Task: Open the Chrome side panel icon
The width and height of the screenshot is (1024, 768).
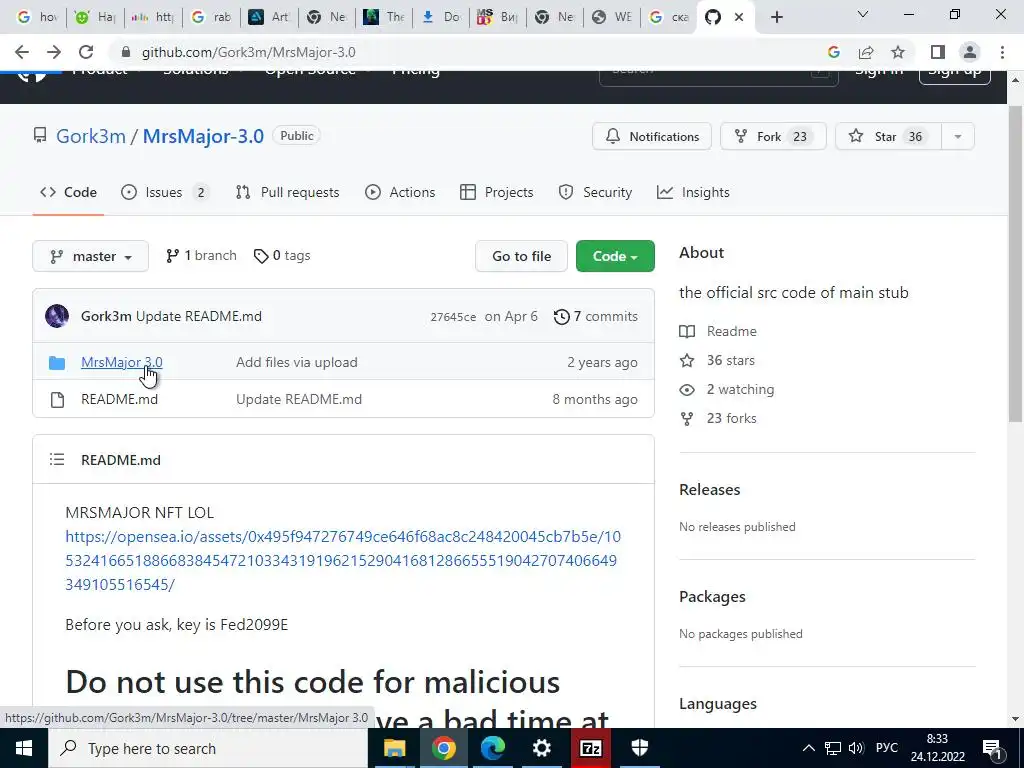Action: tap(938, 52)
